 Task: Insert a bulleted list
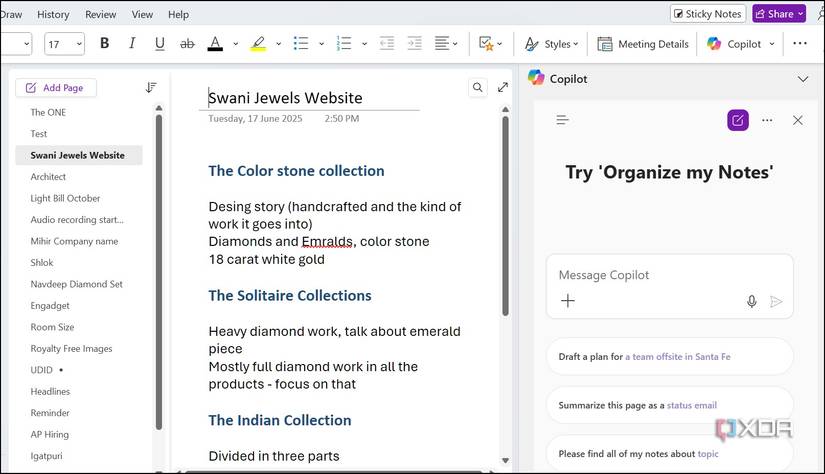pos(300,44)
